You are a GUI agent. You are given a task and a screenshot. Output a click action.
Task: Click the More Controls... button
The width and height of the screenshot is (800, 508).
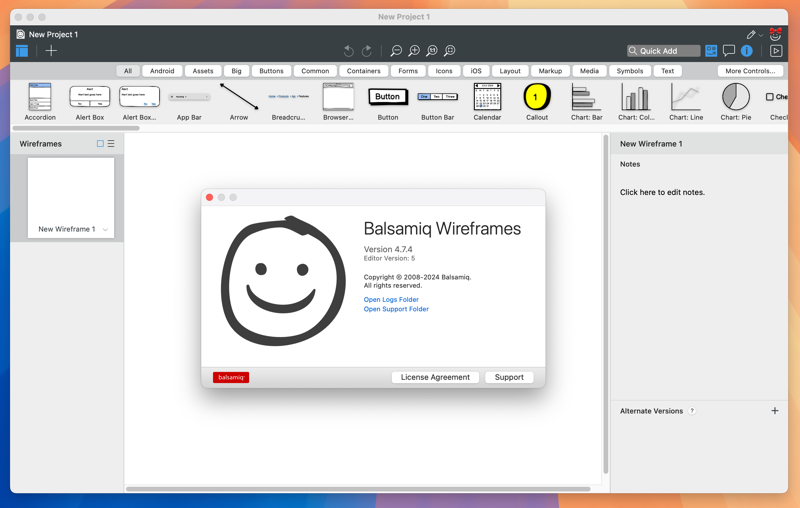click(751, 71)
